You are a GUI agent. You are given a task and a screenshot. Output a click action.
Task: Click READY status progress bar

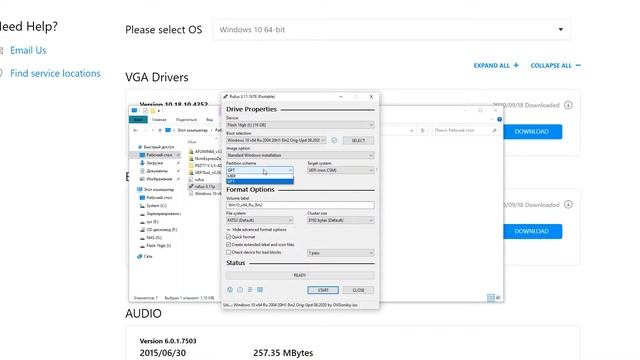click(x=300, y=275)
